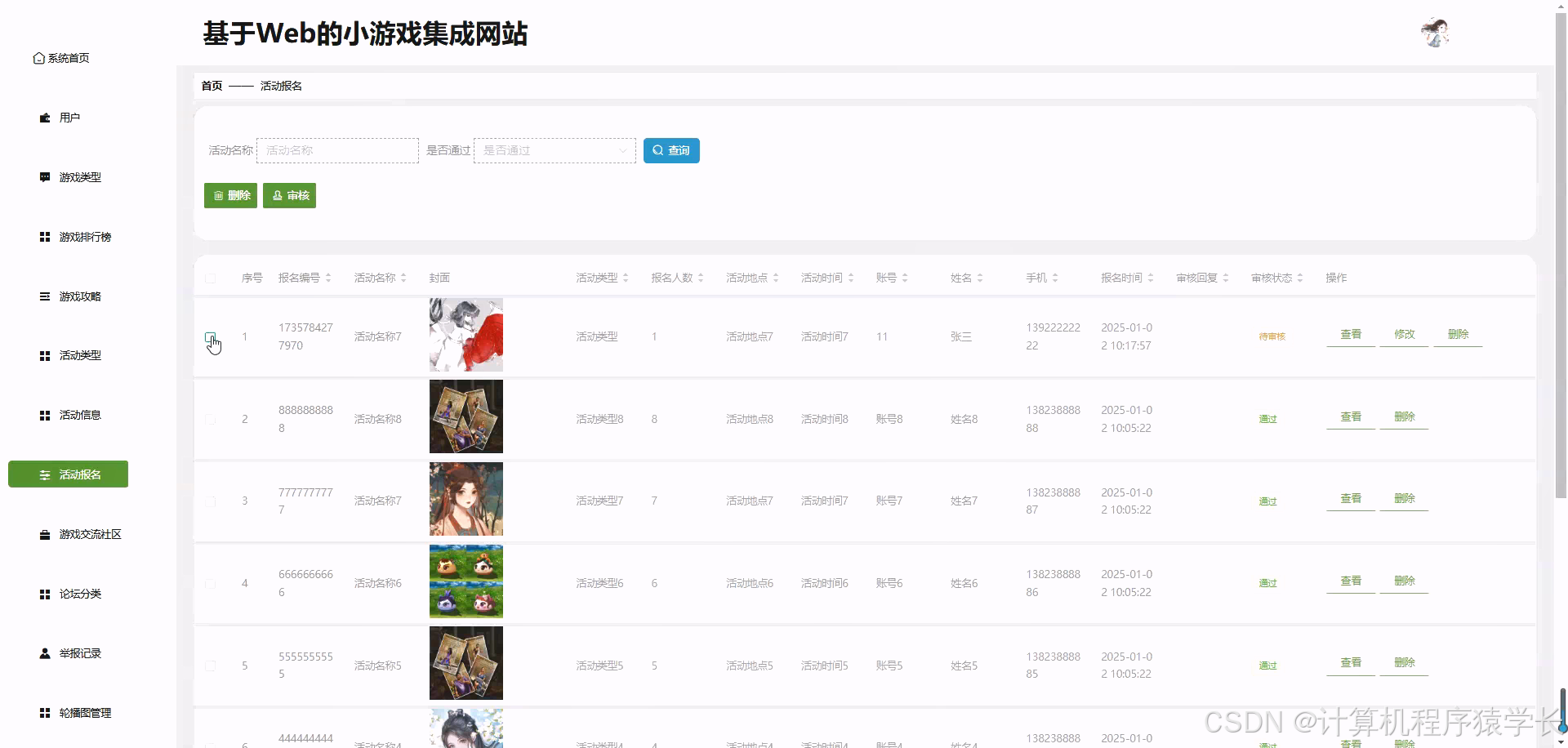Open the 是否通过 dropdown
The image size is (1568, 748).
pos(555,150)
